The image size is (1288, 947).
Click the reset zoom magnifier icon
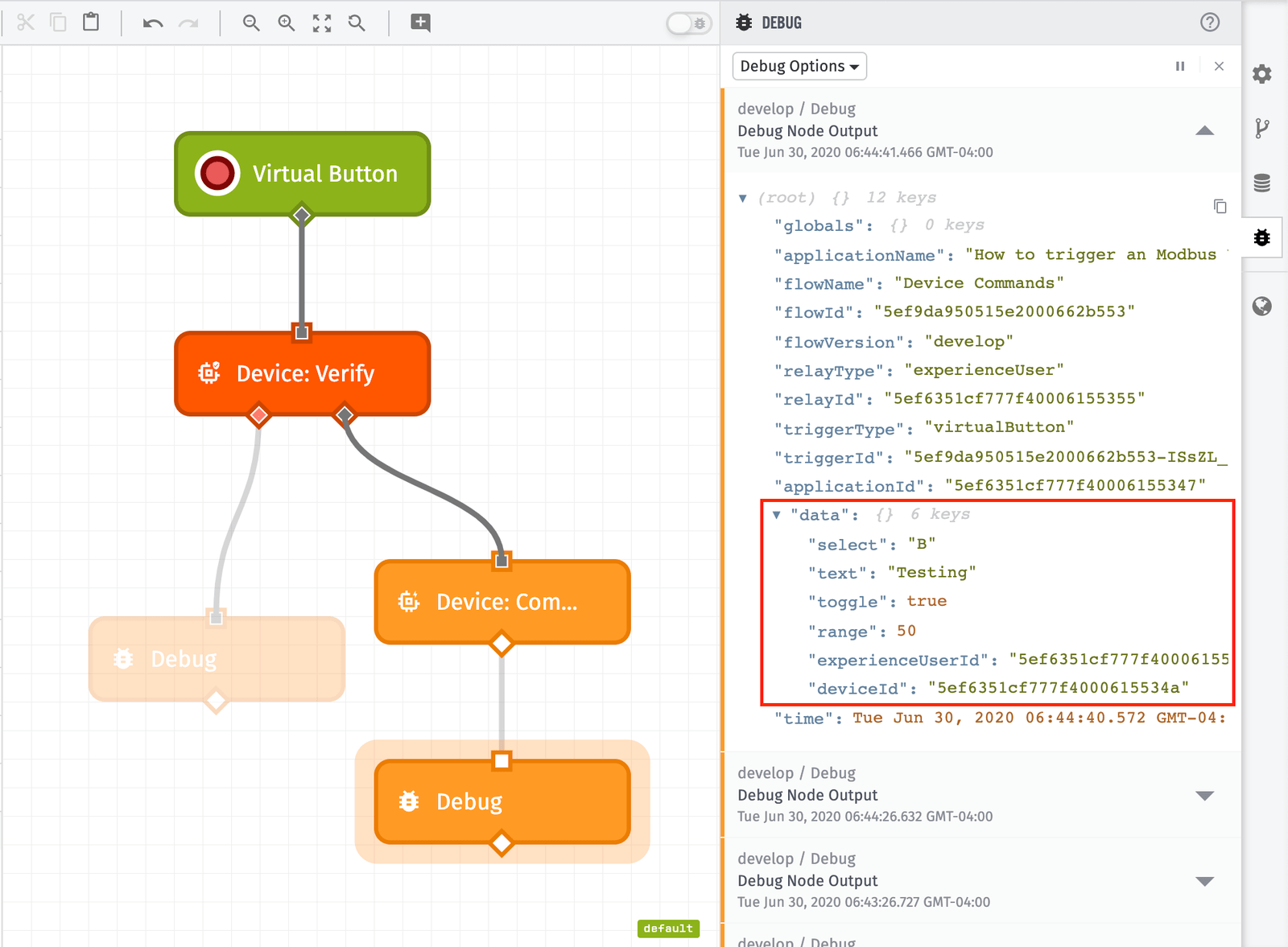[x=357, y=23]
